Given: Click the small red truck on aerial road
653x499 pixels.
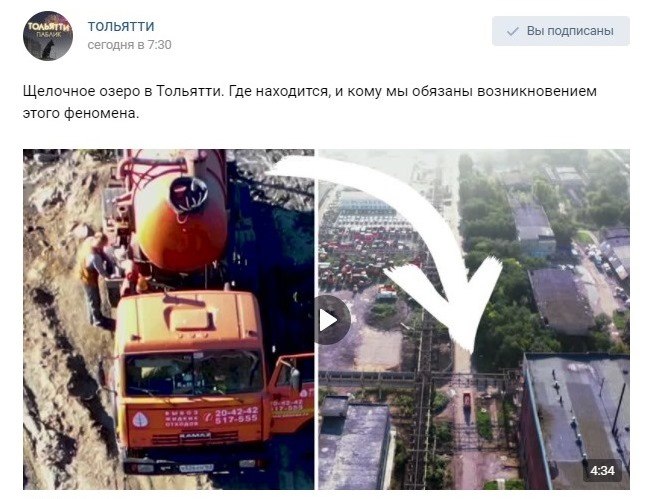Looking at the screenshot, I should click(x=467, y=401).
